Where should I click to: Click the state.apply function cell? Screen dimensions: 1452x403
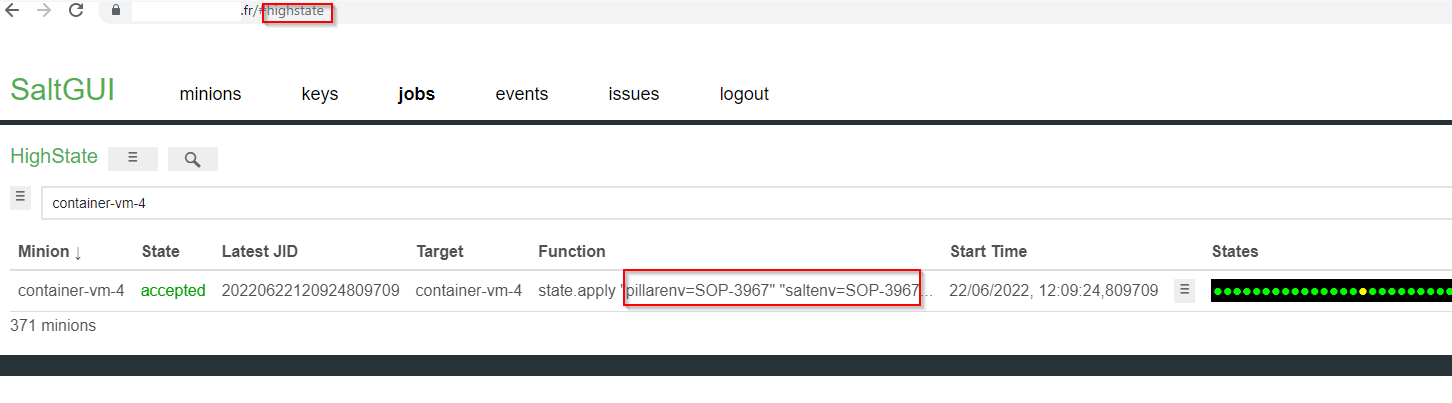pos(737,291)
